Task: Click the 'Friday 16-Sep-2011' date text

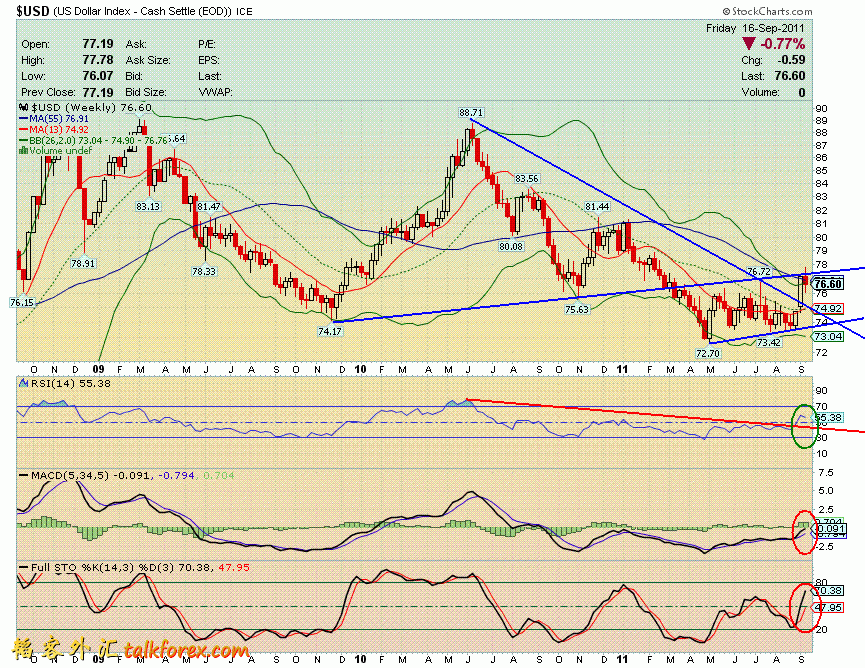Action: [755, 28]
